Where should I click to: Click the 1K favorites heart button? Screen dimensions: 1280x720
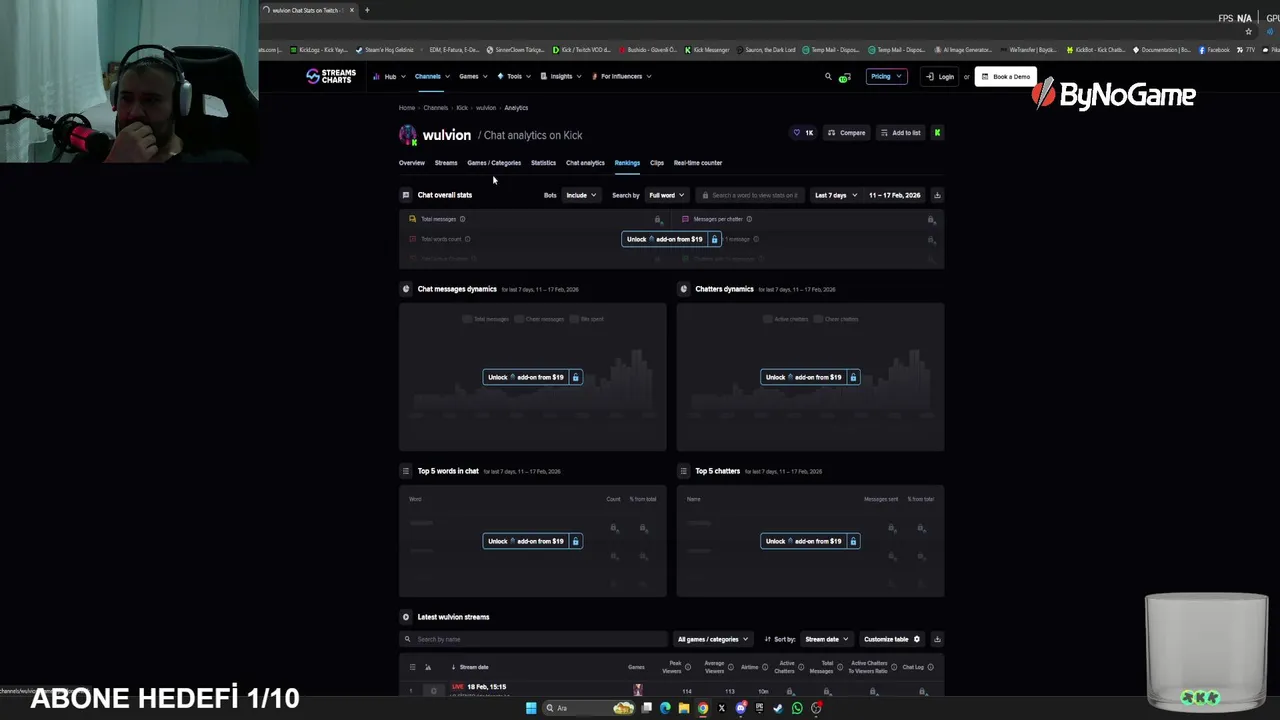[803, 132]
